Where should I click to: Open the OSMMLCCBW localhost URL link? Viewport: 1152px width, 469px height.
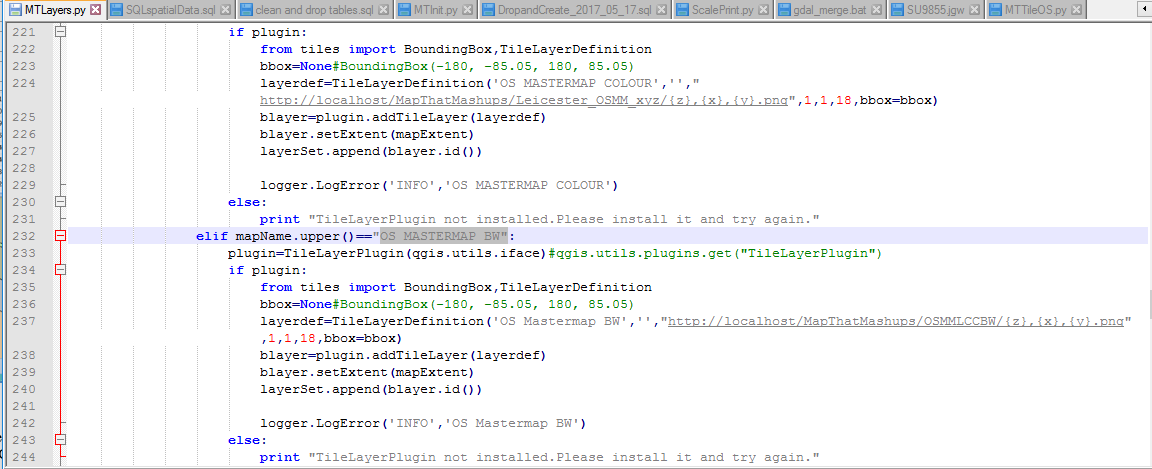(896, 321)
